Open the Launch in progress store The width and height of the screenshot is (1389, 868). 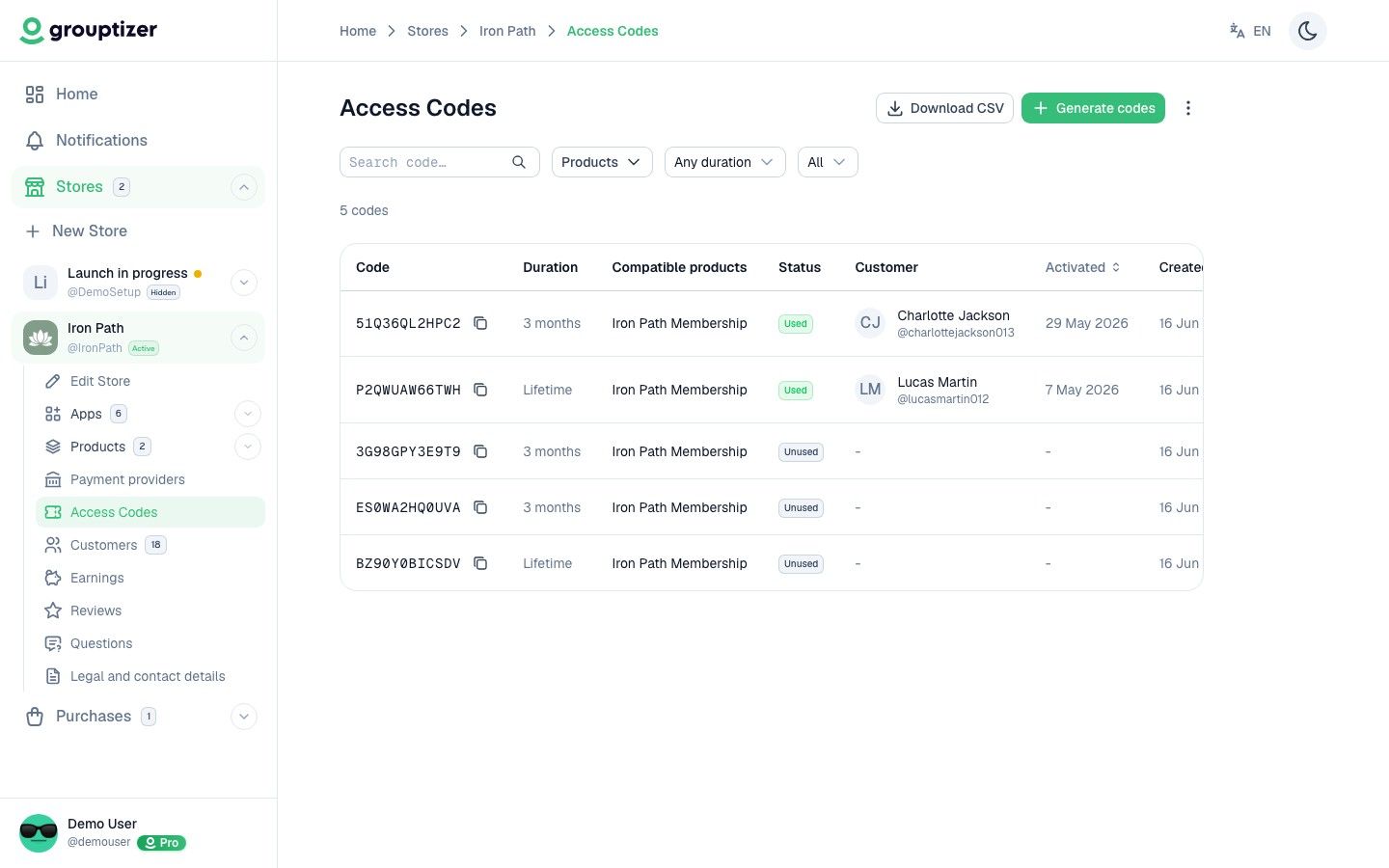point(125,283)
